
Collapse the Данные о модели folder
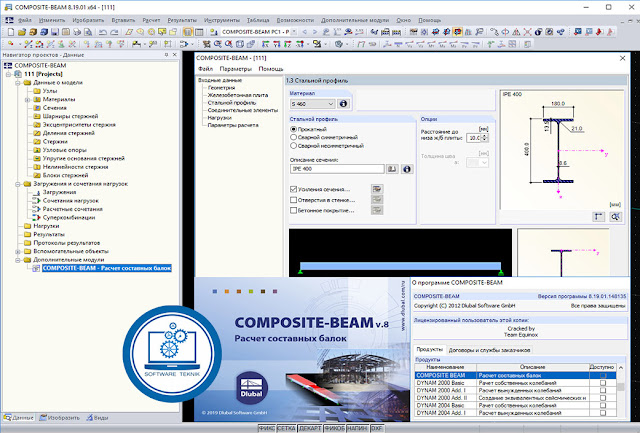click(18, 82)
